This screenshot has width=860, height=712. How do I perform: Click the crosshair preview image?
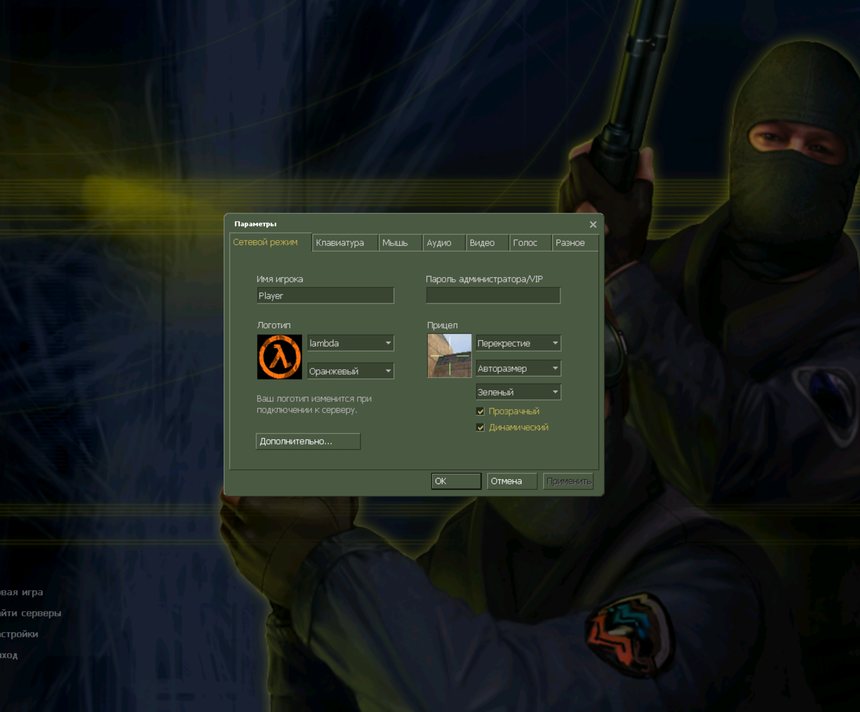[449, 355]
